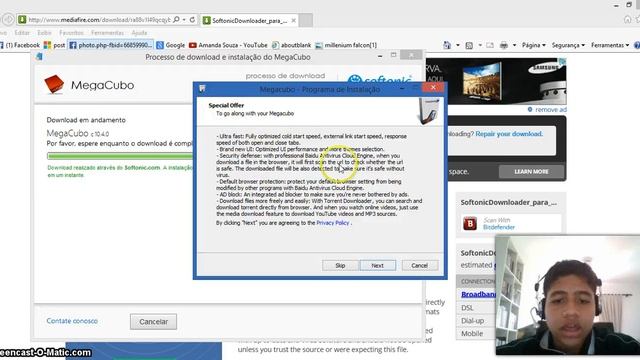Open the Favoritos menu
This screenshot has width=640, height=360.
pyautogui.click(x=71, y=33)
